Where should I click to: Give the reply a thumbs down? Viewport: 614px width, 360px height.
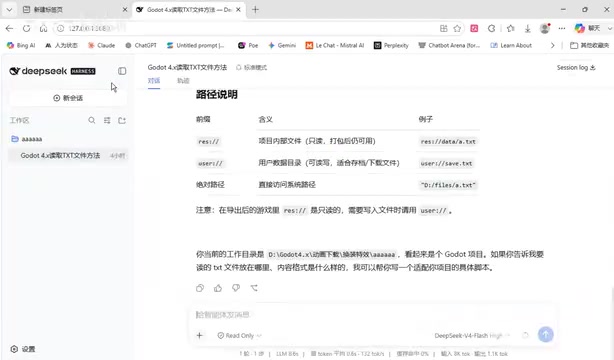[x=236, y=288]
